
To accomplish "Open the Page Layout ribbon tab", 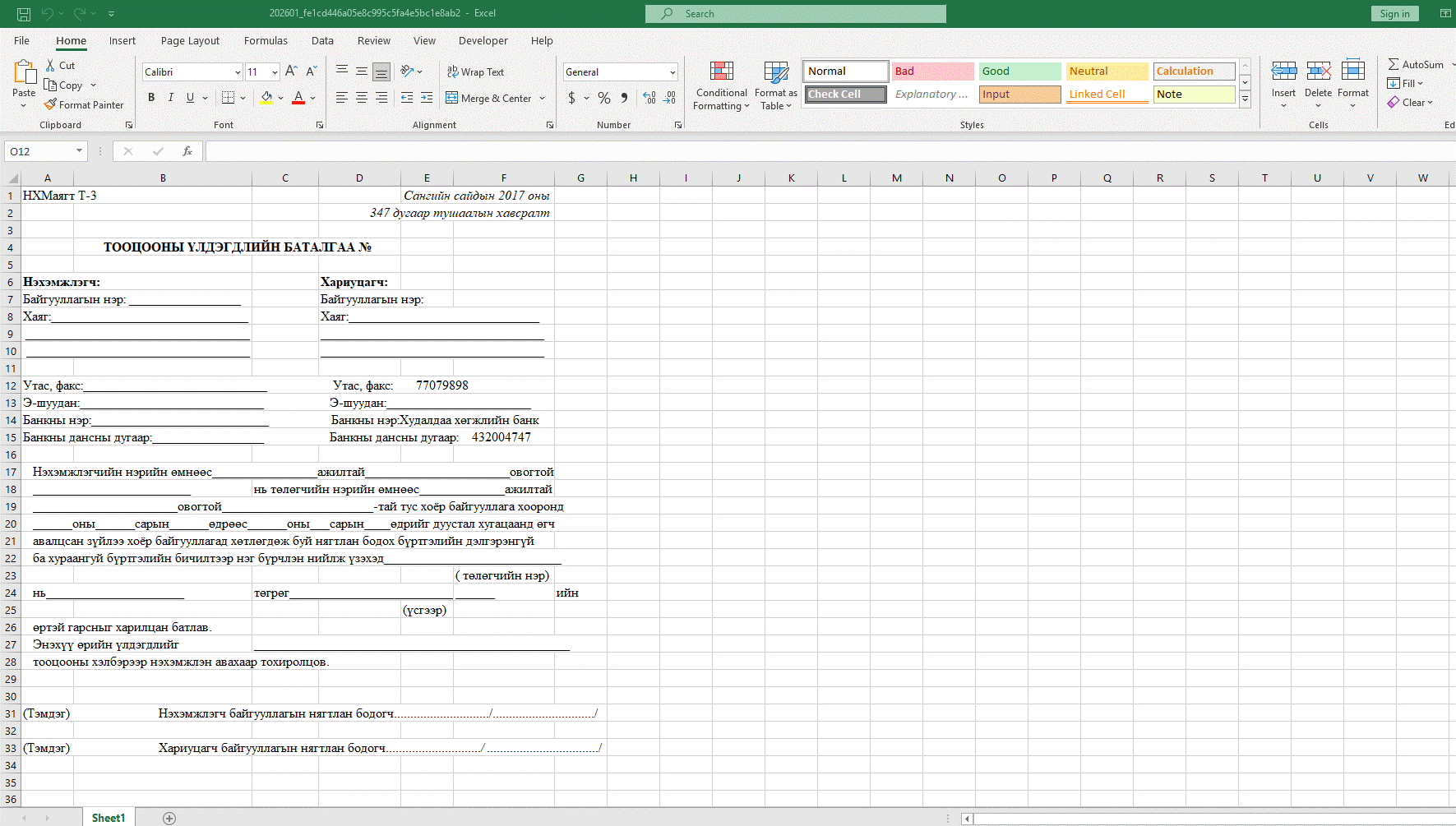I will tap(190, 40).
